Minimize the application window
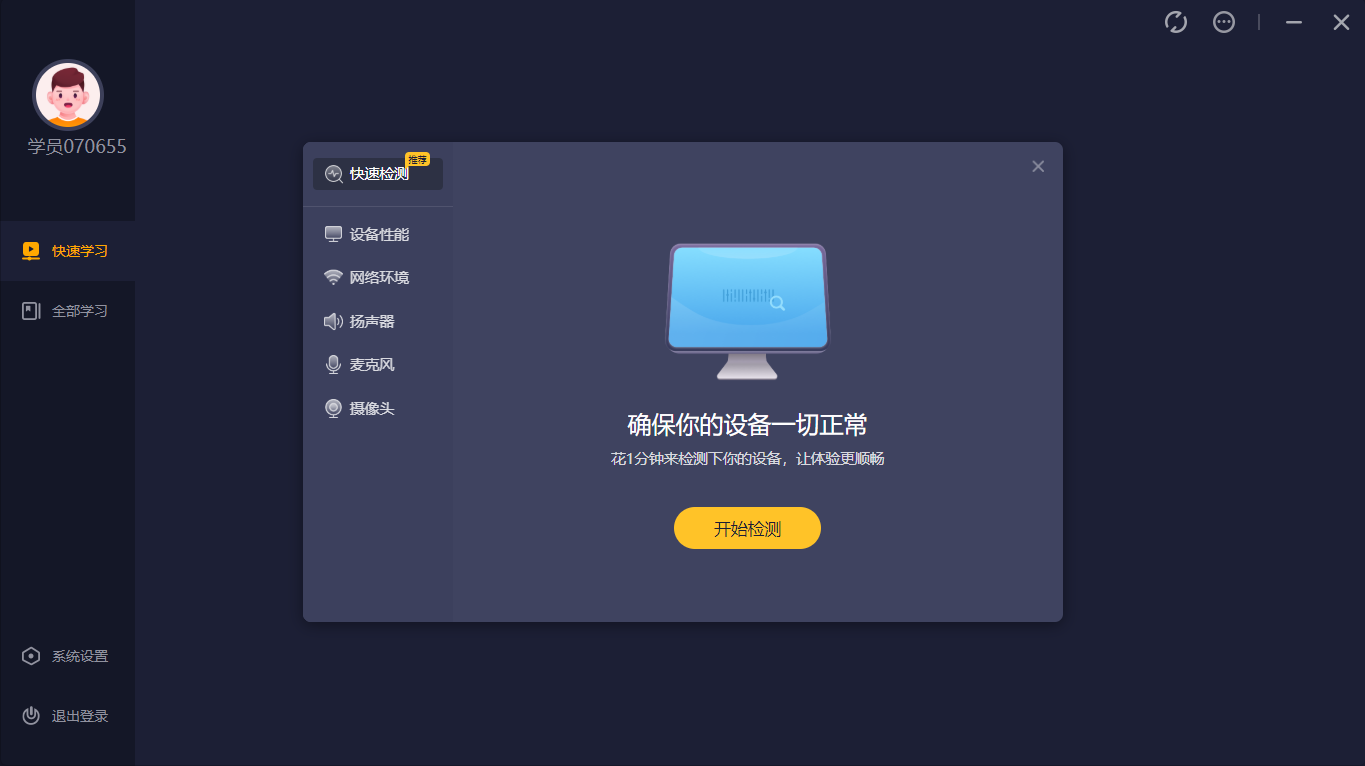 click(1294, 22)
